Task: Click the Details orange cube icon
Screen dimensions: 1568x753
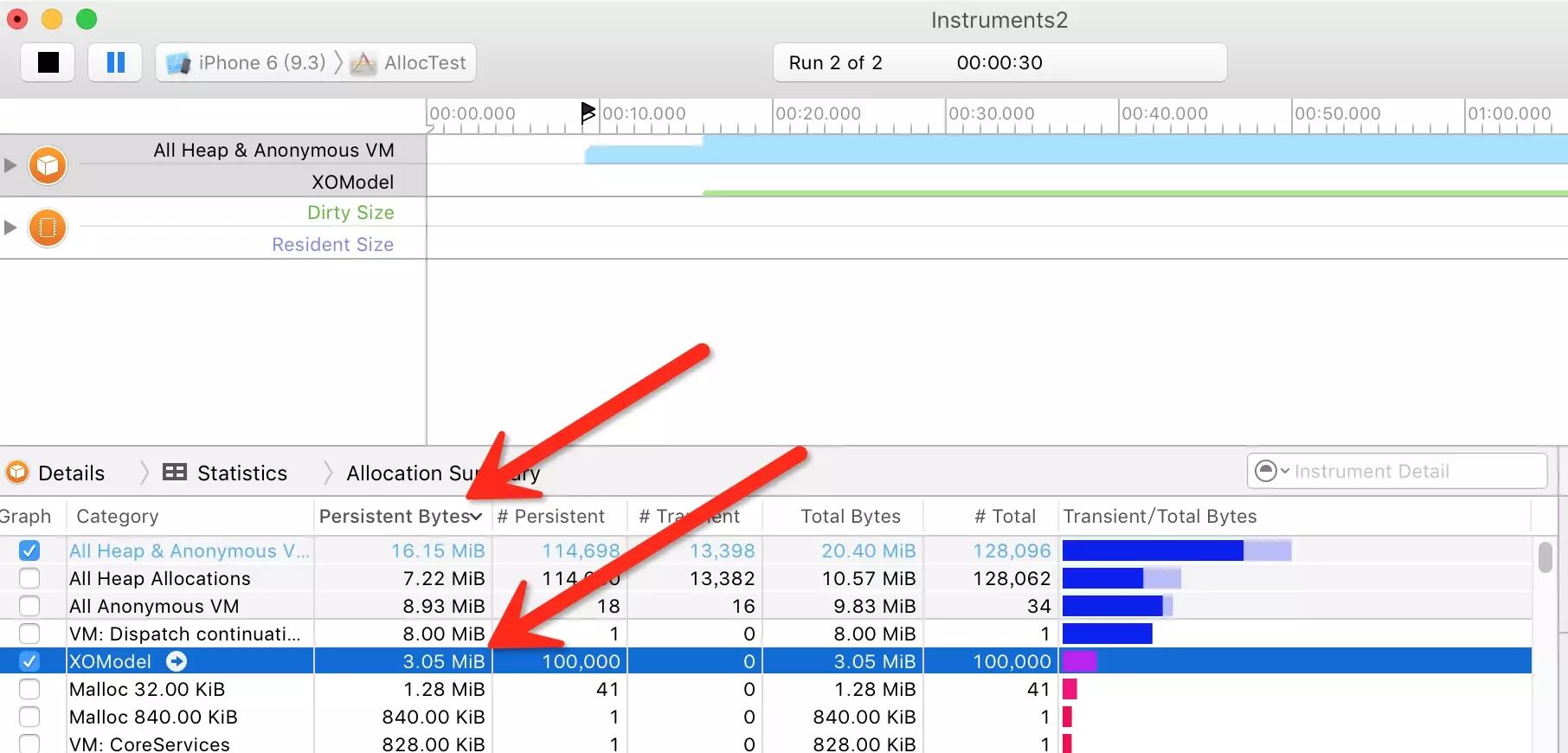Action: click(17, 473)
